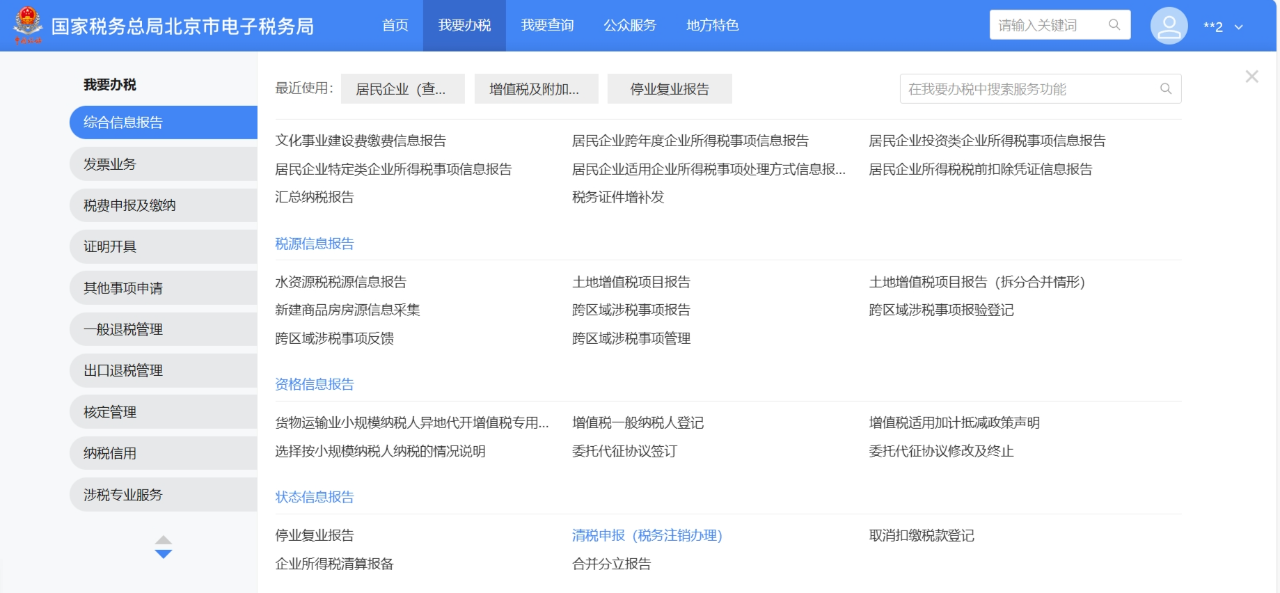This screenshot has width=1280, height=593.
Task: Open the user avatar profile icon
Action: pos(1168,25)
